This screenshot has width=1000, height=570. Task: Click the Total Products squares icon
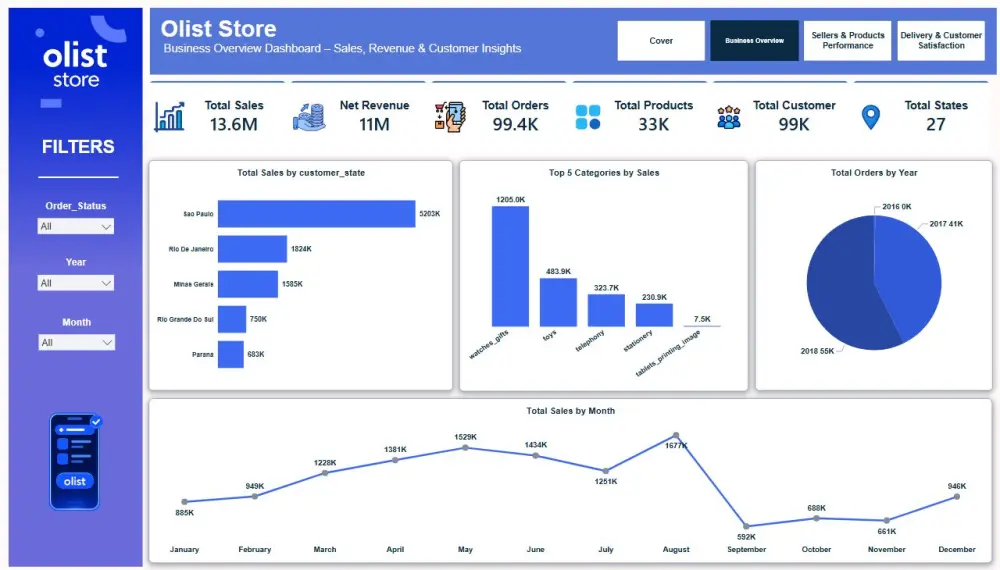[x=588, y=117]
